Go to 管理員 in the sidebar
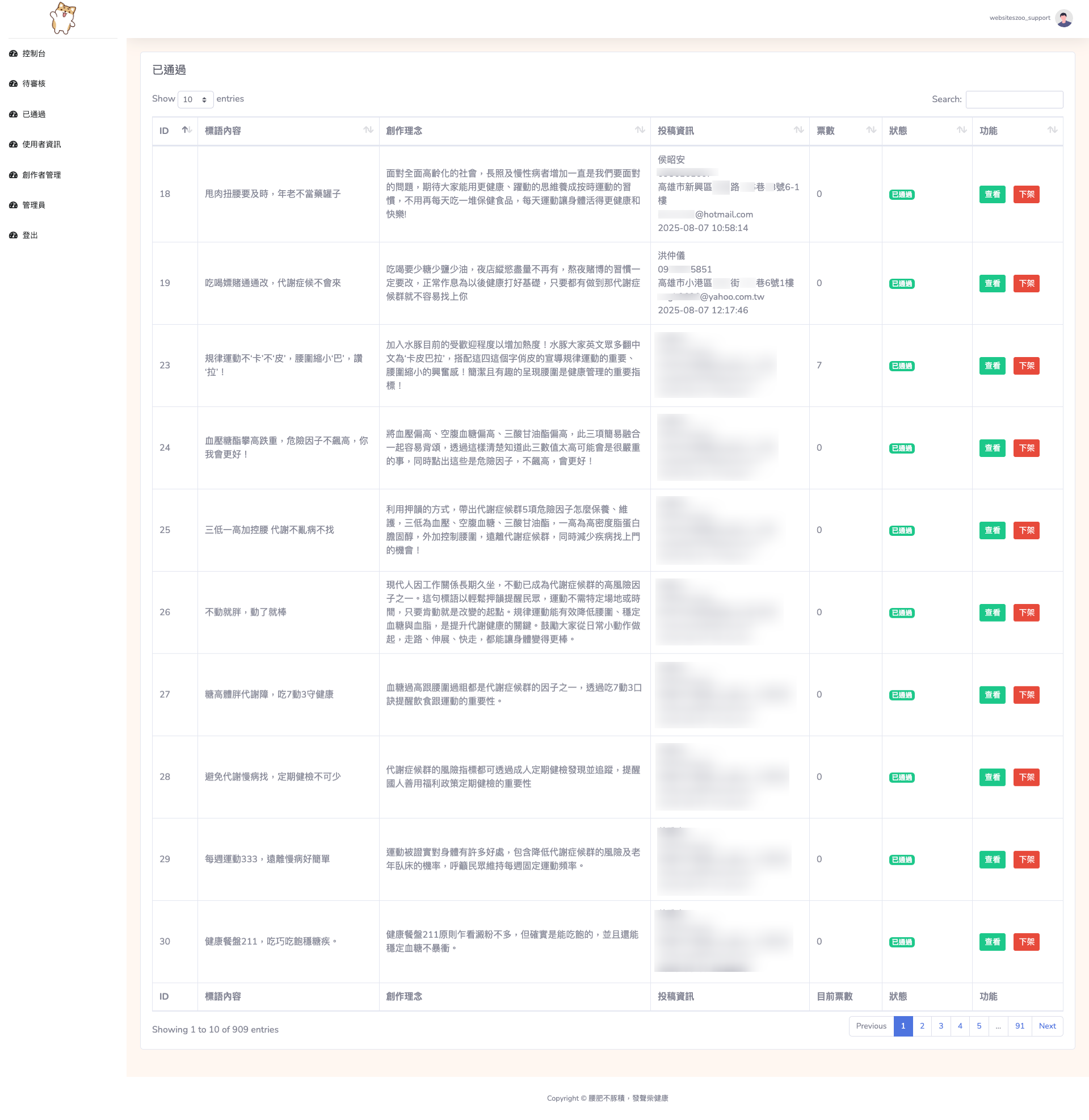 [33, 205]
